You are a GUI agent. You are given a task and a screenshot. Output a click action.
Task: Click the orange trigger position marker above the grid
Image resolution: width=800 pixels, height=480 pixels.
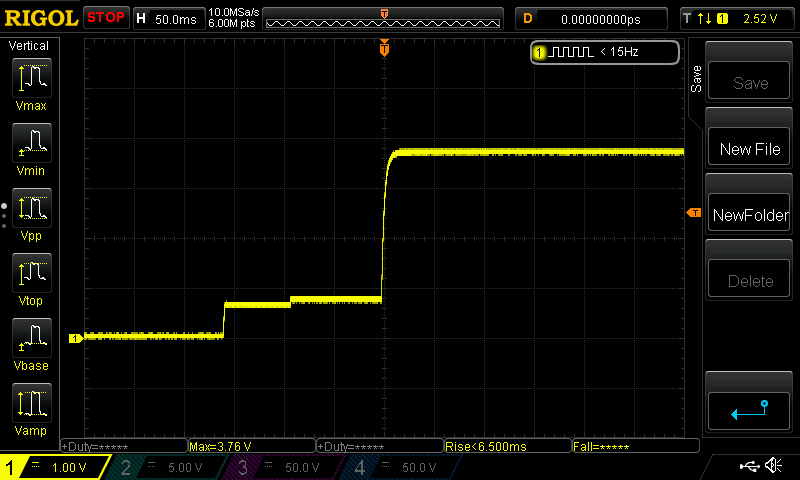[384, 48]
